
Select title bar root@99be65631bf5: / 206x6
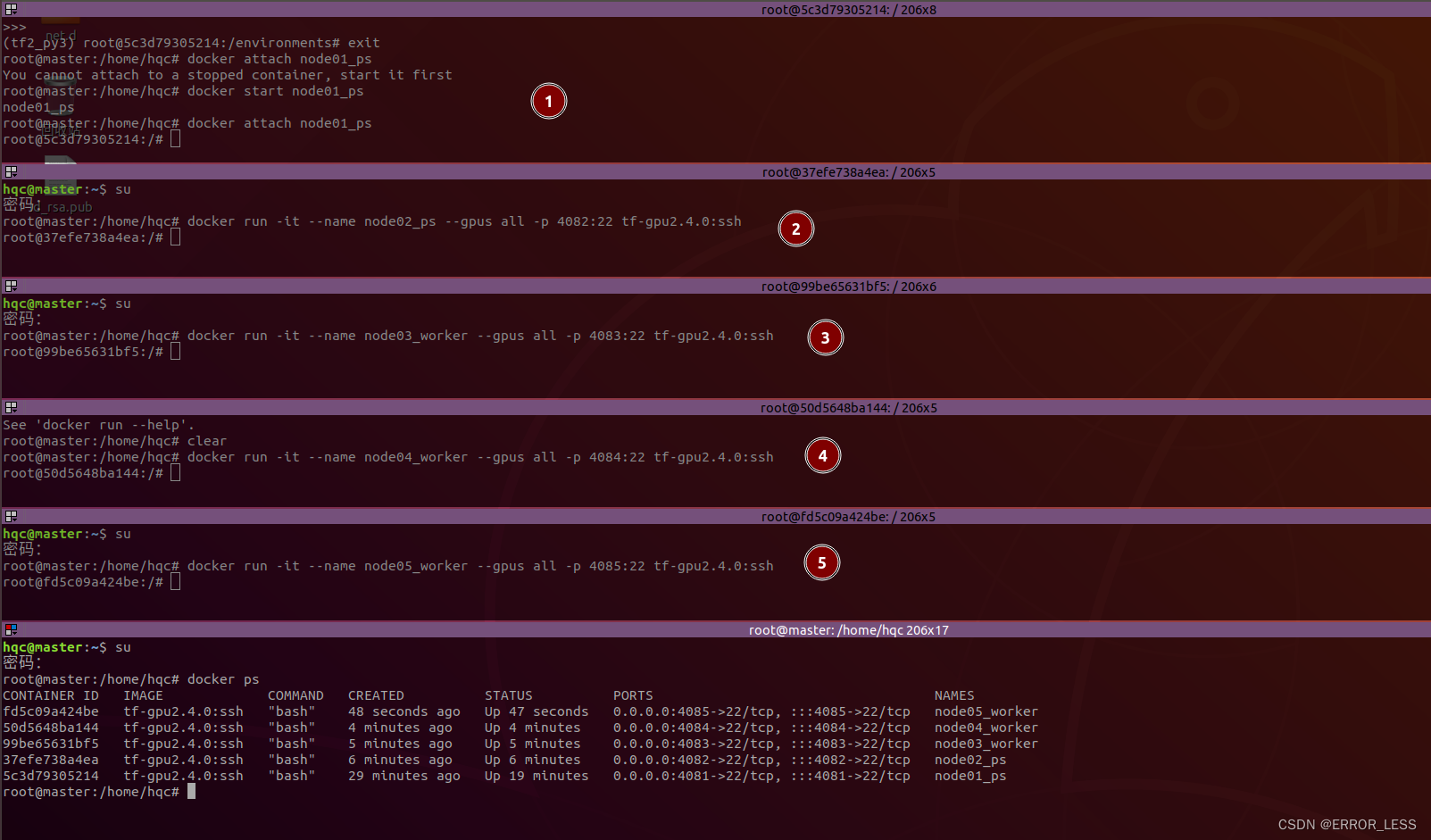(716, 286)
